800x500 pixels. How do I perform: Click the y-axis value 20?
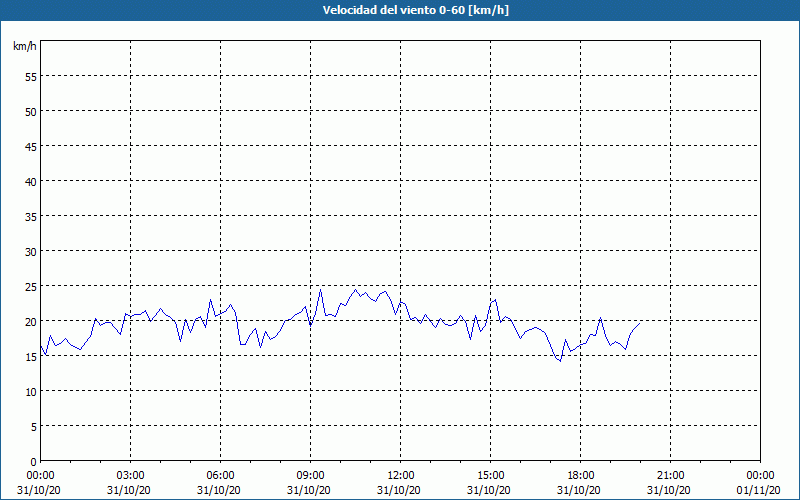click(31, 321)
